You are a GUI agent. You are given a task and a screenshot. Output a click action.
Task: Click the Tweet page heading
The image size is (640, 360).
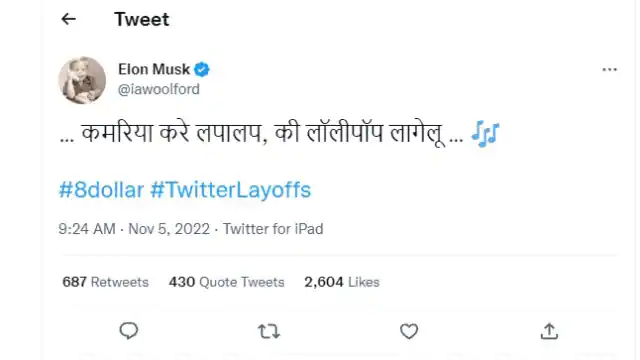click(x=142, y=19)
